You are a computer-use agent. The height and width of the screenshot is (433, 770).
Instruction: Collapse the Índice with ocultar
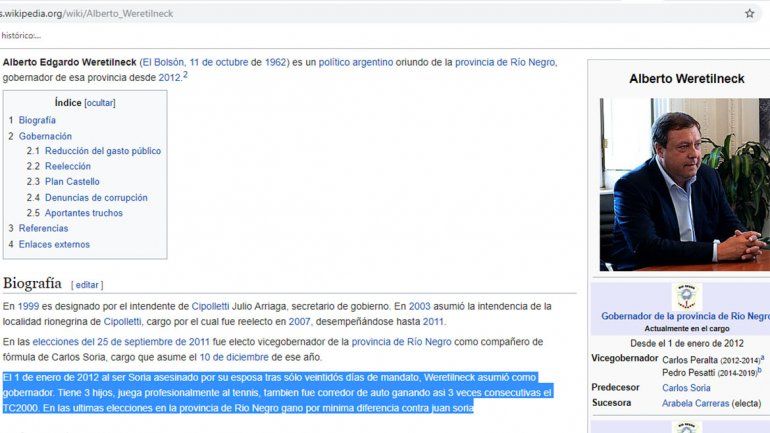pos(100,103)
